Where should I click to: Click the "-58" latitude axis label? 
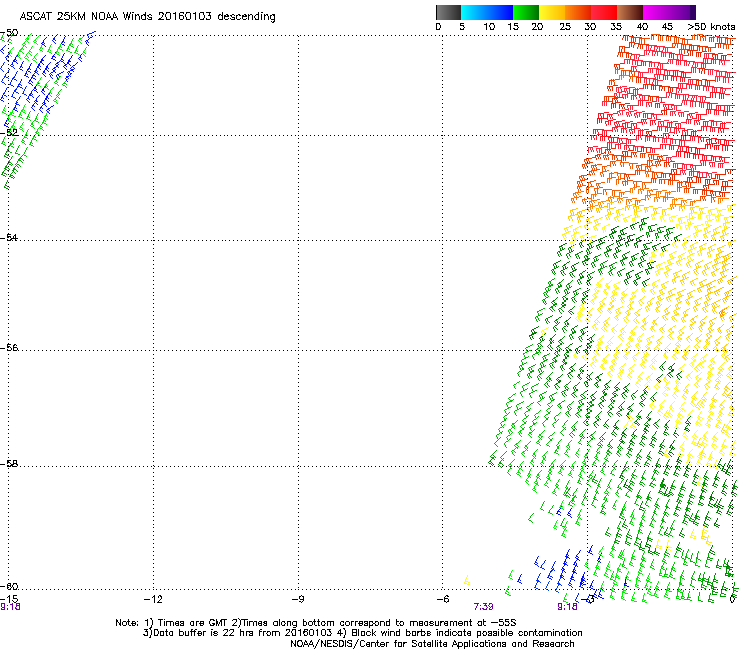tap(9, 464)
